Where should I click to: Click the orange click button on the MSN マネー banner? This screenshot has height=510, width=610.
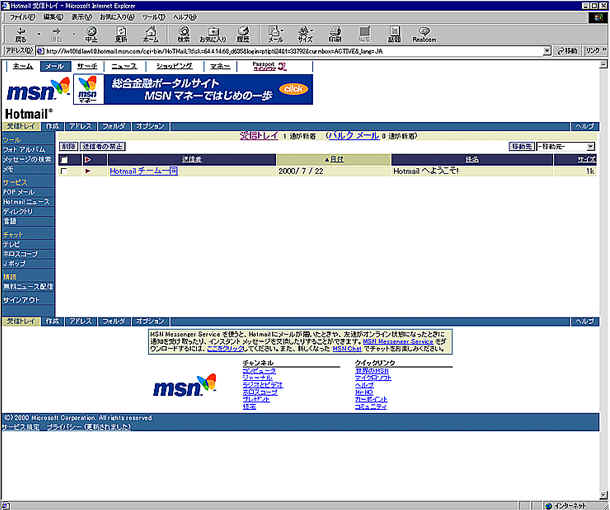tap(293, 89)
